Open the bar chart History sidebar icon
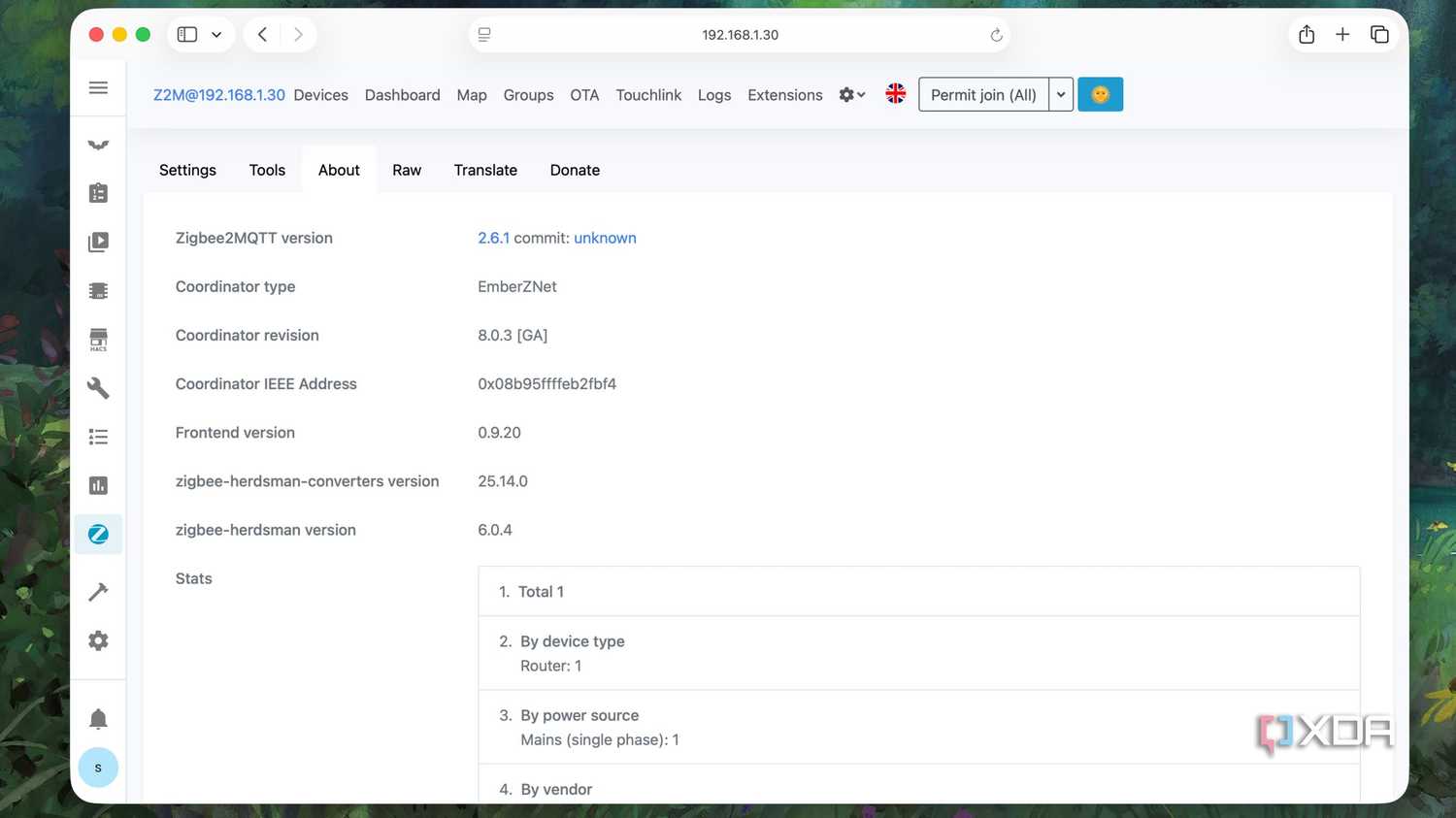Image resolution: width=1456 pixels, height=818 pixels. coord(98,485)
